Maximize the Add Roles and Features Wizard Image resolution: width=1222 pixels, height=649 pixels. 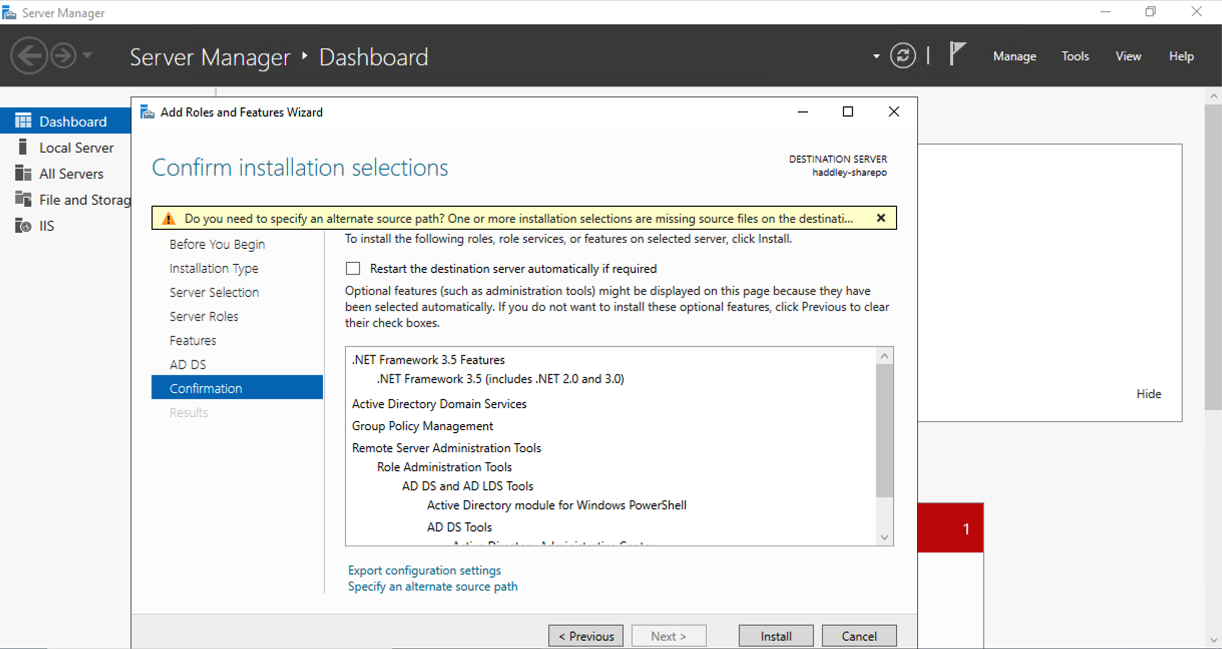848,112
